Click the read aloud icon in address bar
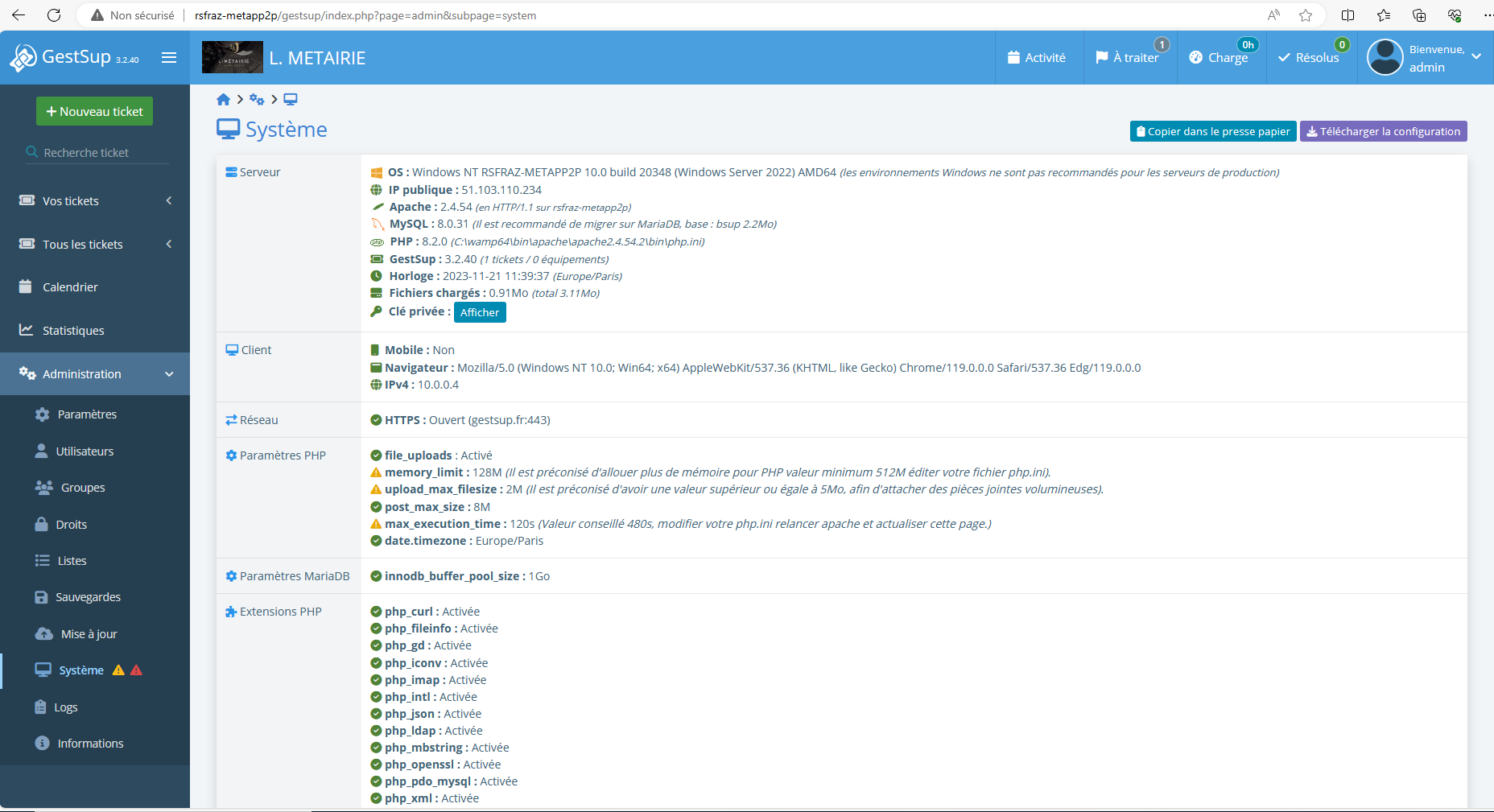 [1273, 15]
